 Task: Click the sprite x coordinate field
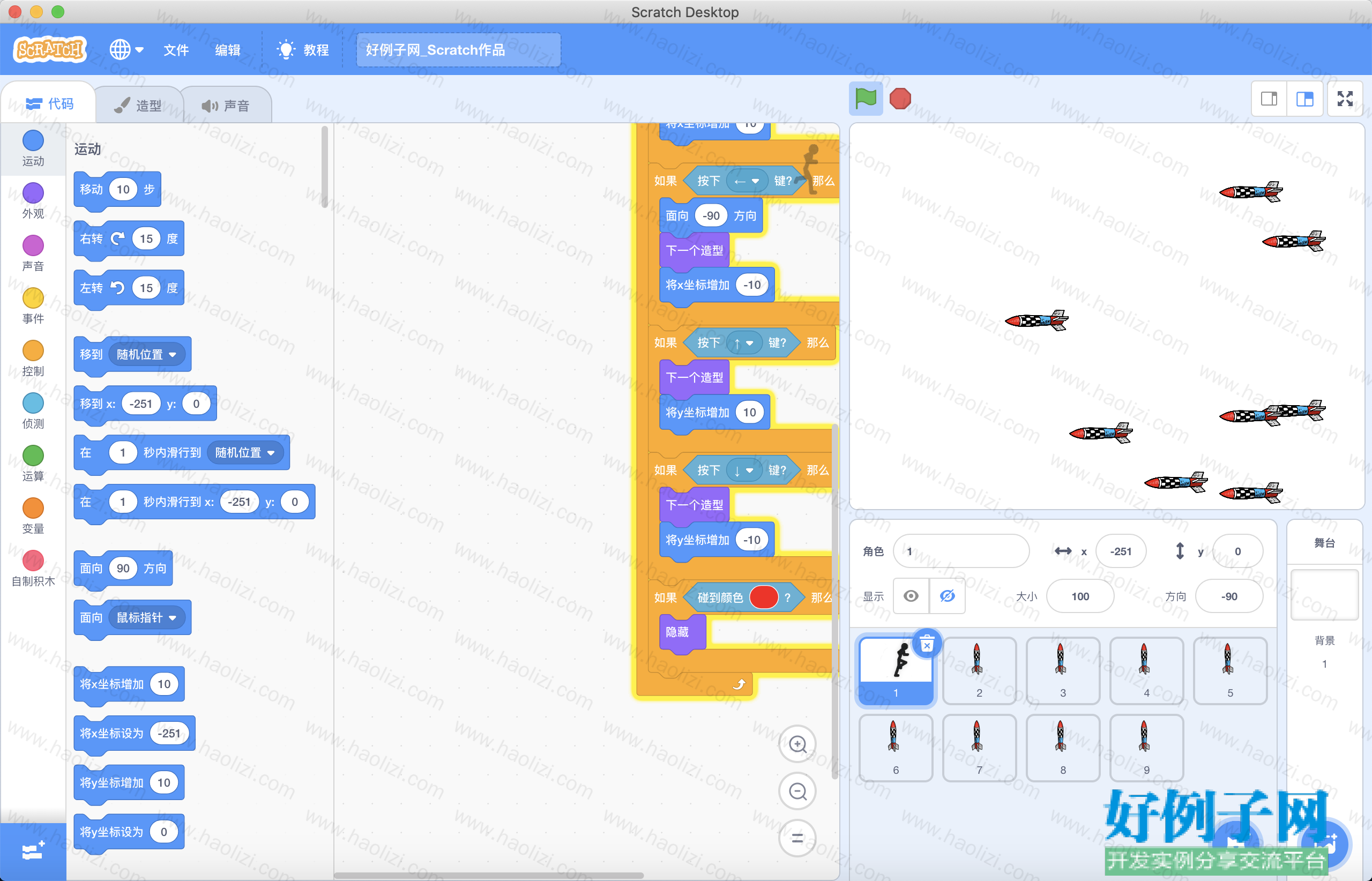(x=1120, y=551)
